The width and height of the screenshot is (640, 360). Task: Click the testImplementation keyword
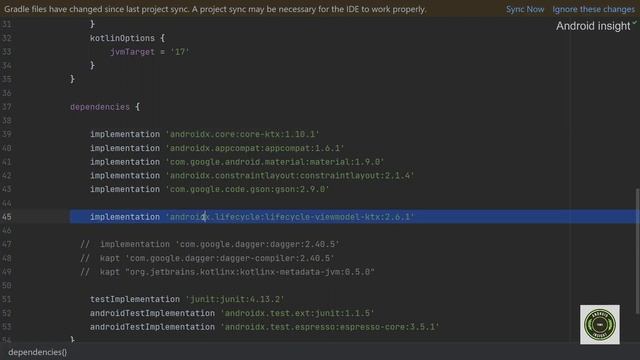click(x=135, y=299)
